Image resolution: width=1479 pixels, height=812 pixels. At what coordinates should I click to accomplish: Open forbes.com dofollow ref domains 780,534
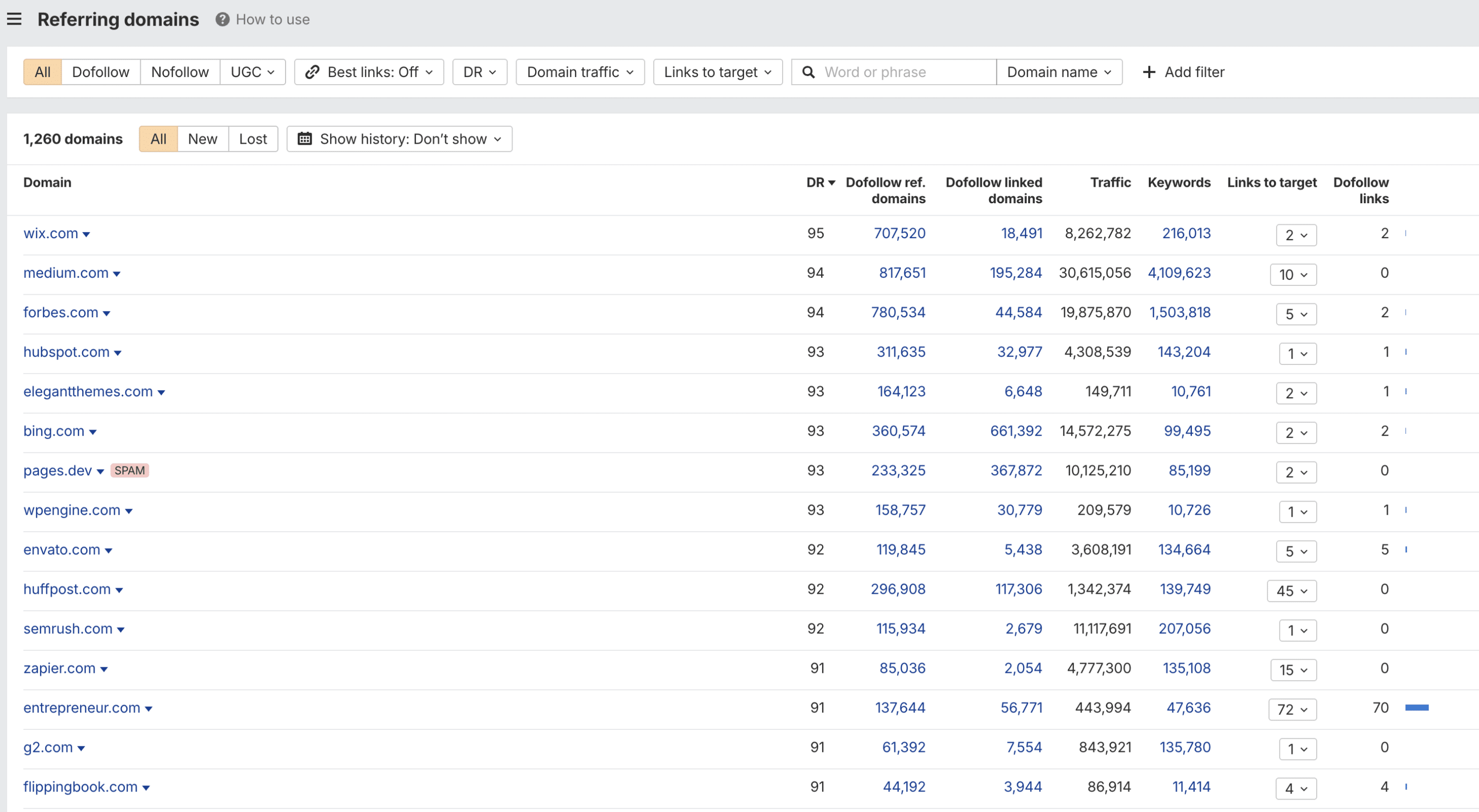pos(898,312)
